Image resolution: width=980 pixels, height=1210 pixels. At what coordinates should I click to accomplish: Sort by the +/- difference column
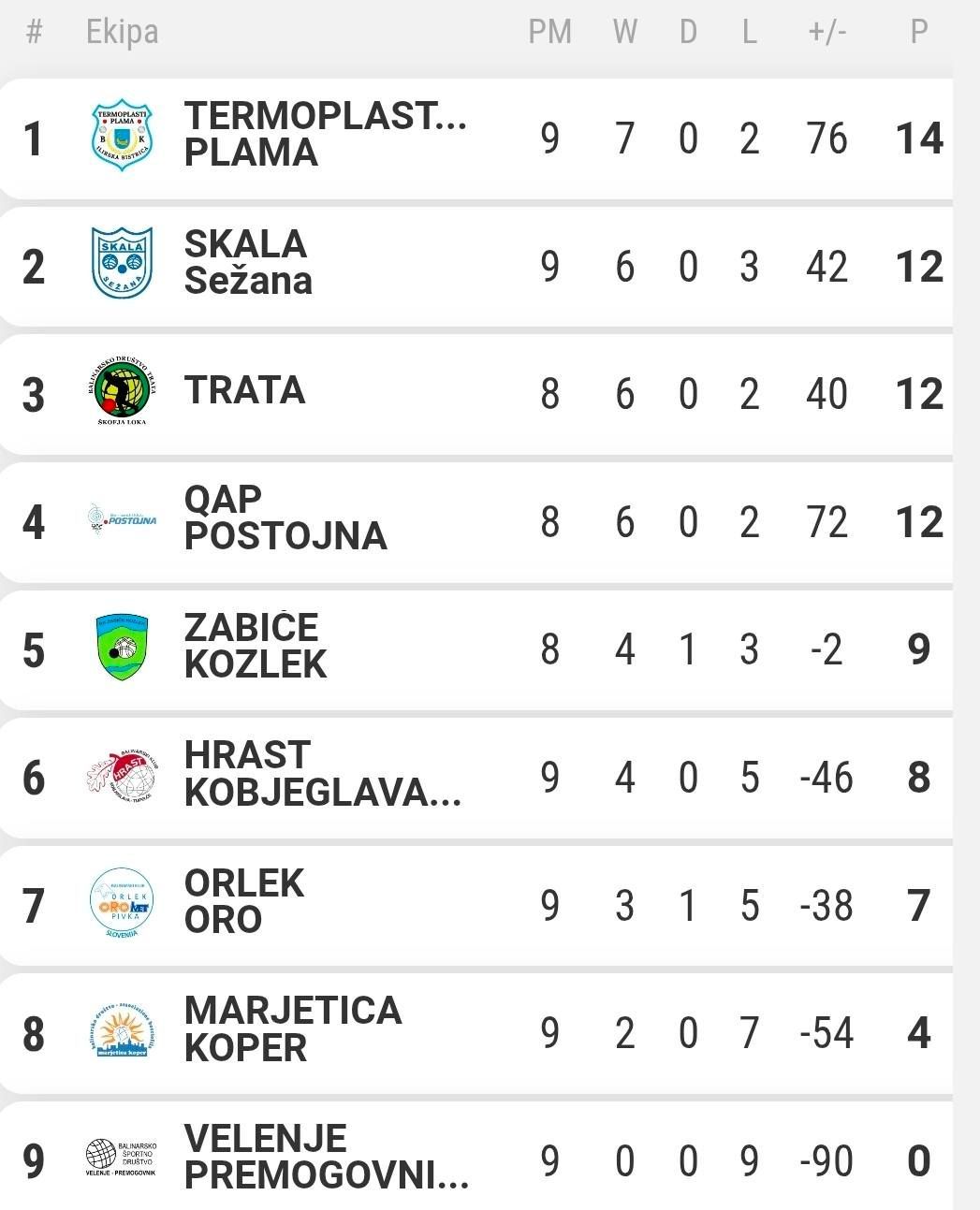[x=826, y=32]
